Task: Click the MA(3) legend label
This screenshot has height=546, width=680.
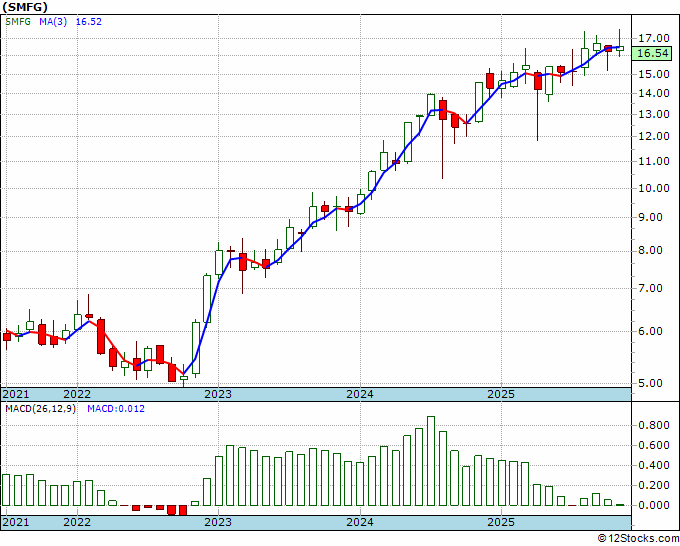Action: [53, 21]
